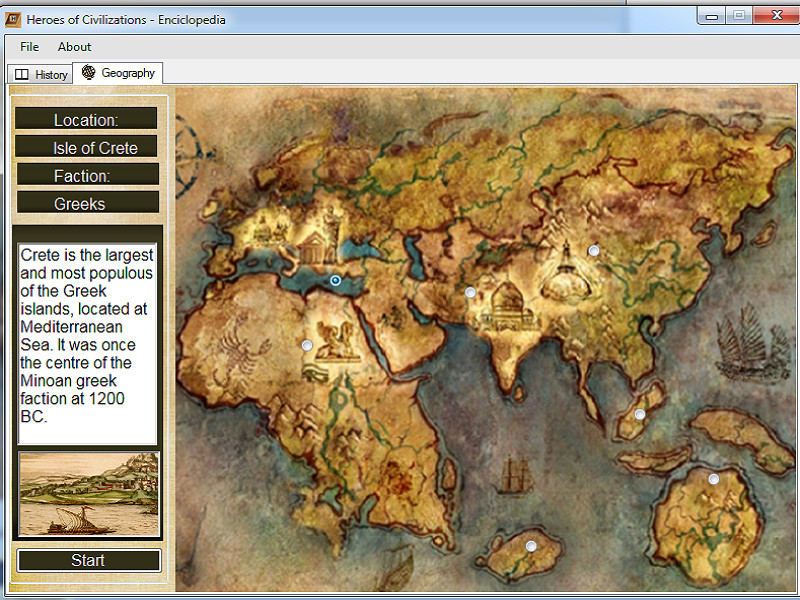Open the Geography tab

pyautogui.click(x=118, y=72)
